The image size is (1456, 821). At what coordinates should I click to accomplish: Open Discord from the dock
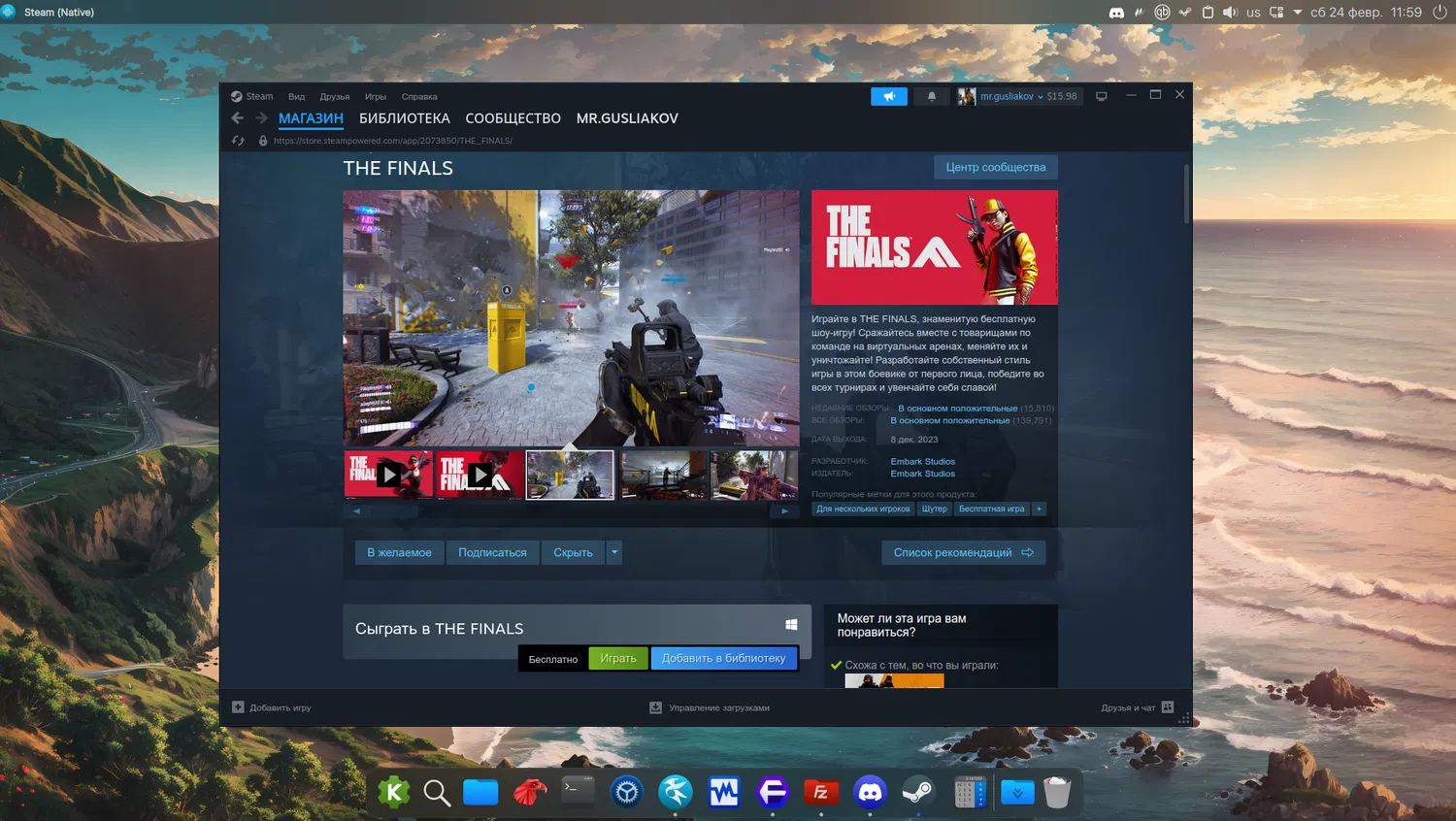coord(870,793)
